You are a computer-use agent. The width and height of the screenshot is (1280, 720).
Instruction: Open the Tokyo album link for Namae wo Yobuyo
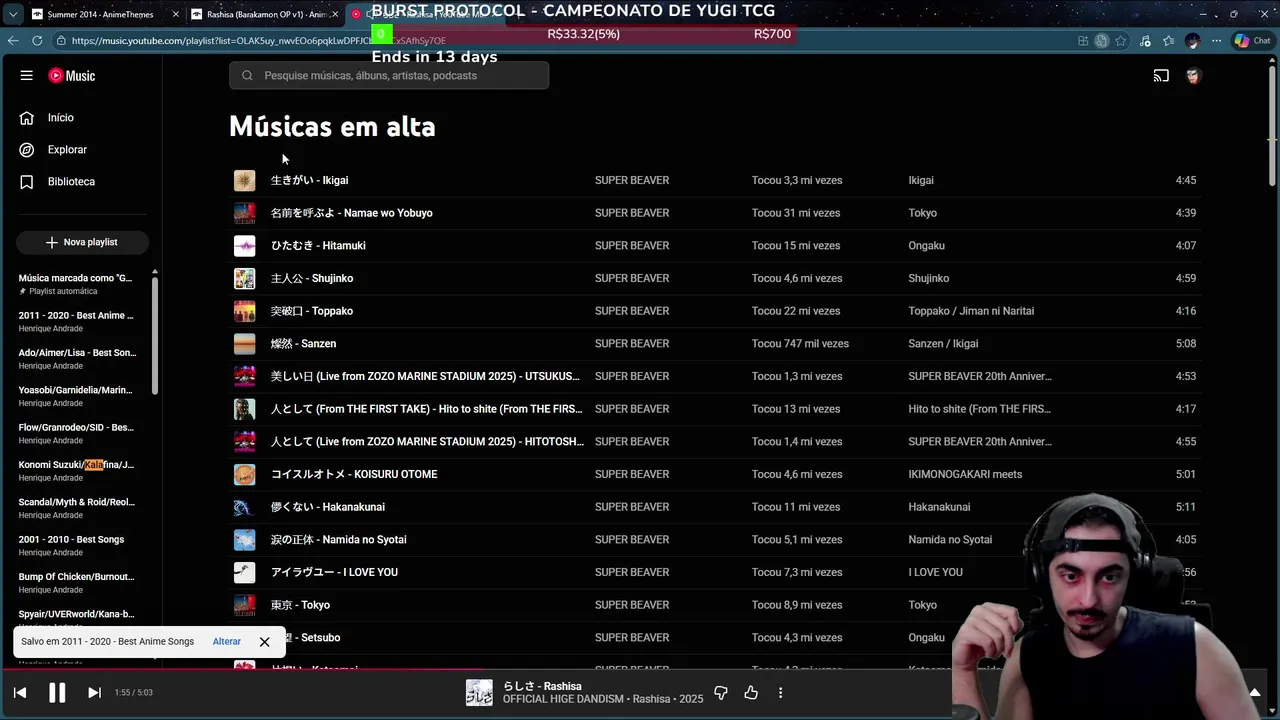923,213
